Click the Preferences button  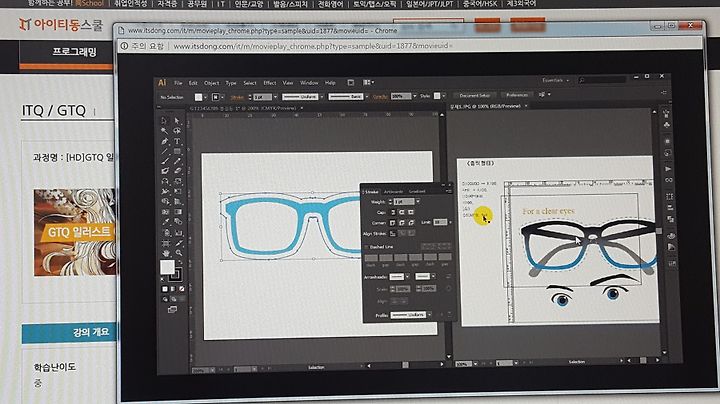(517, 95)
